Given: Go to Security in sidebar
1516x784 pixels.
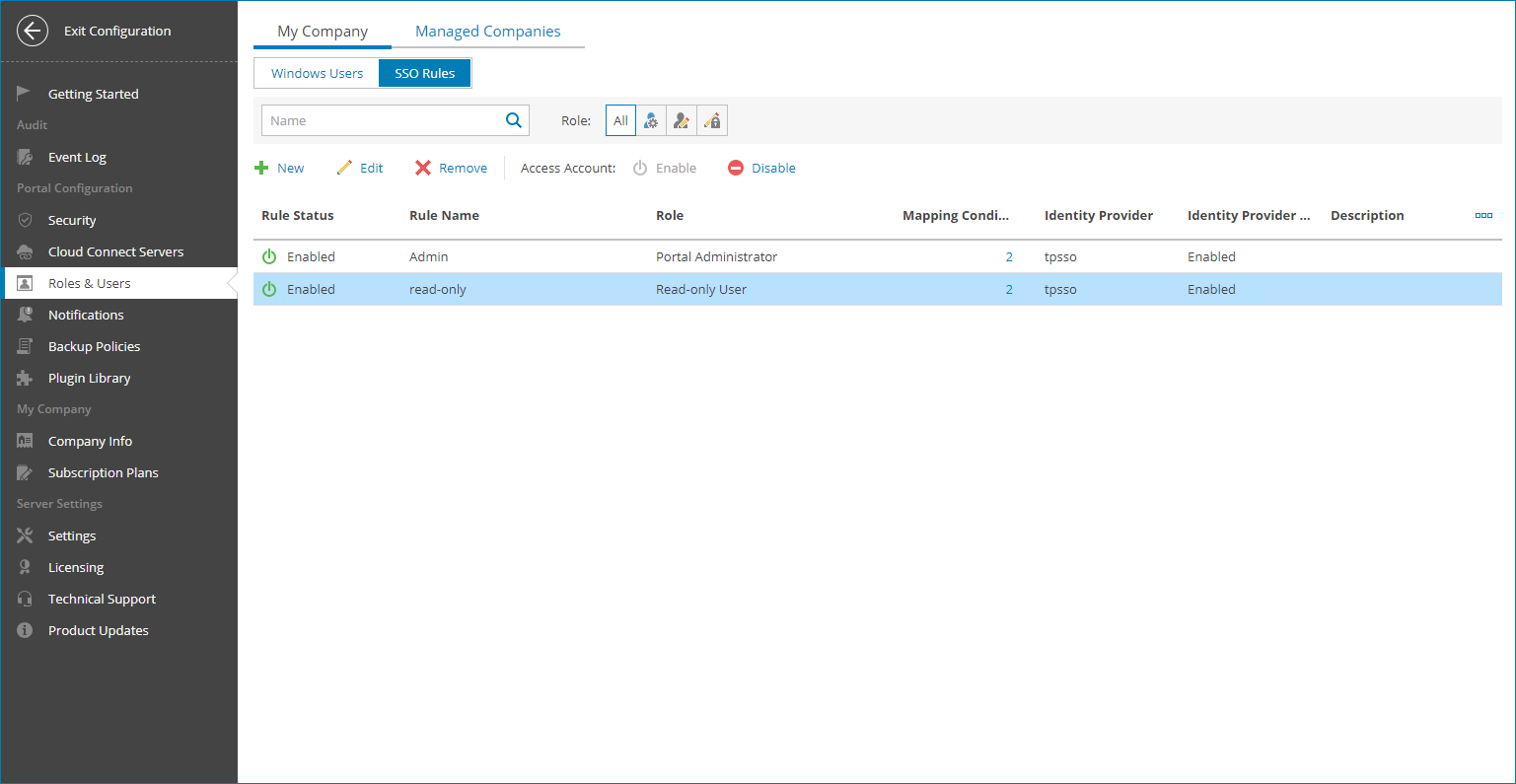Looking at the screenshot, I should coord(72,220).
